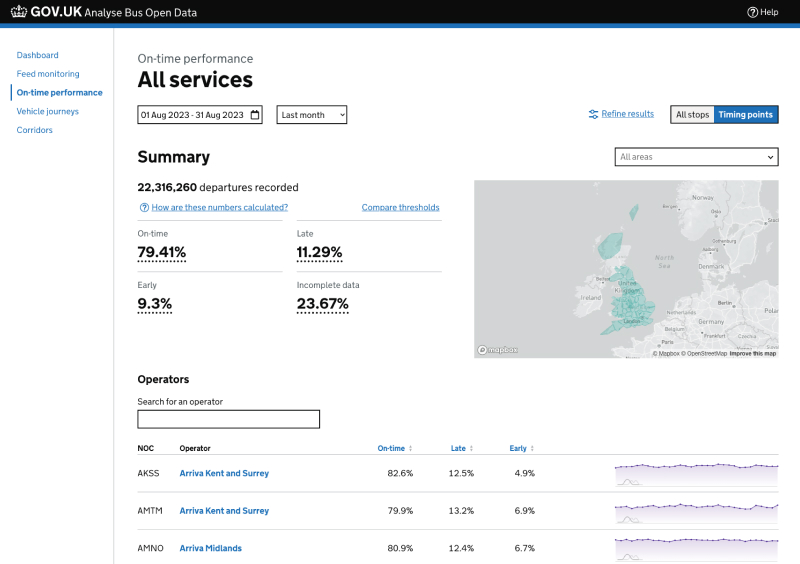Select the Timing points toggle
Screen dimensions: 800x564
pos(745,115)
